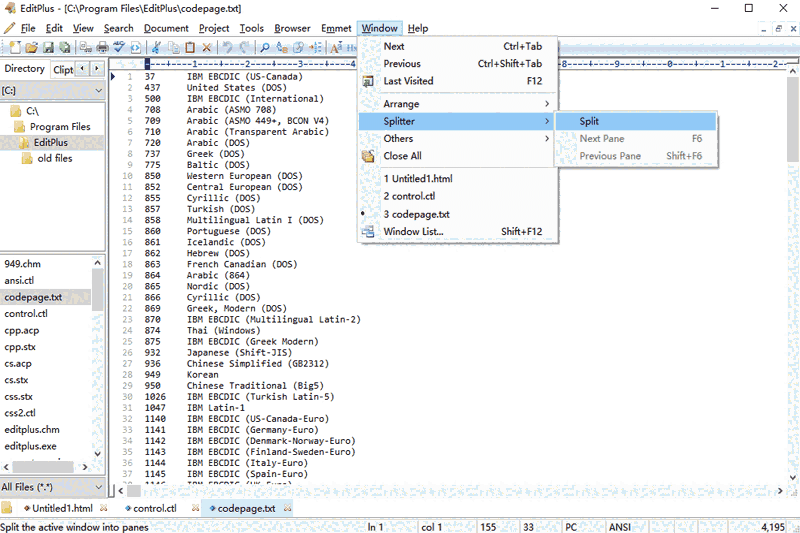Open the File menu
This screenshot has width=800, height=533.
[28, 29]
